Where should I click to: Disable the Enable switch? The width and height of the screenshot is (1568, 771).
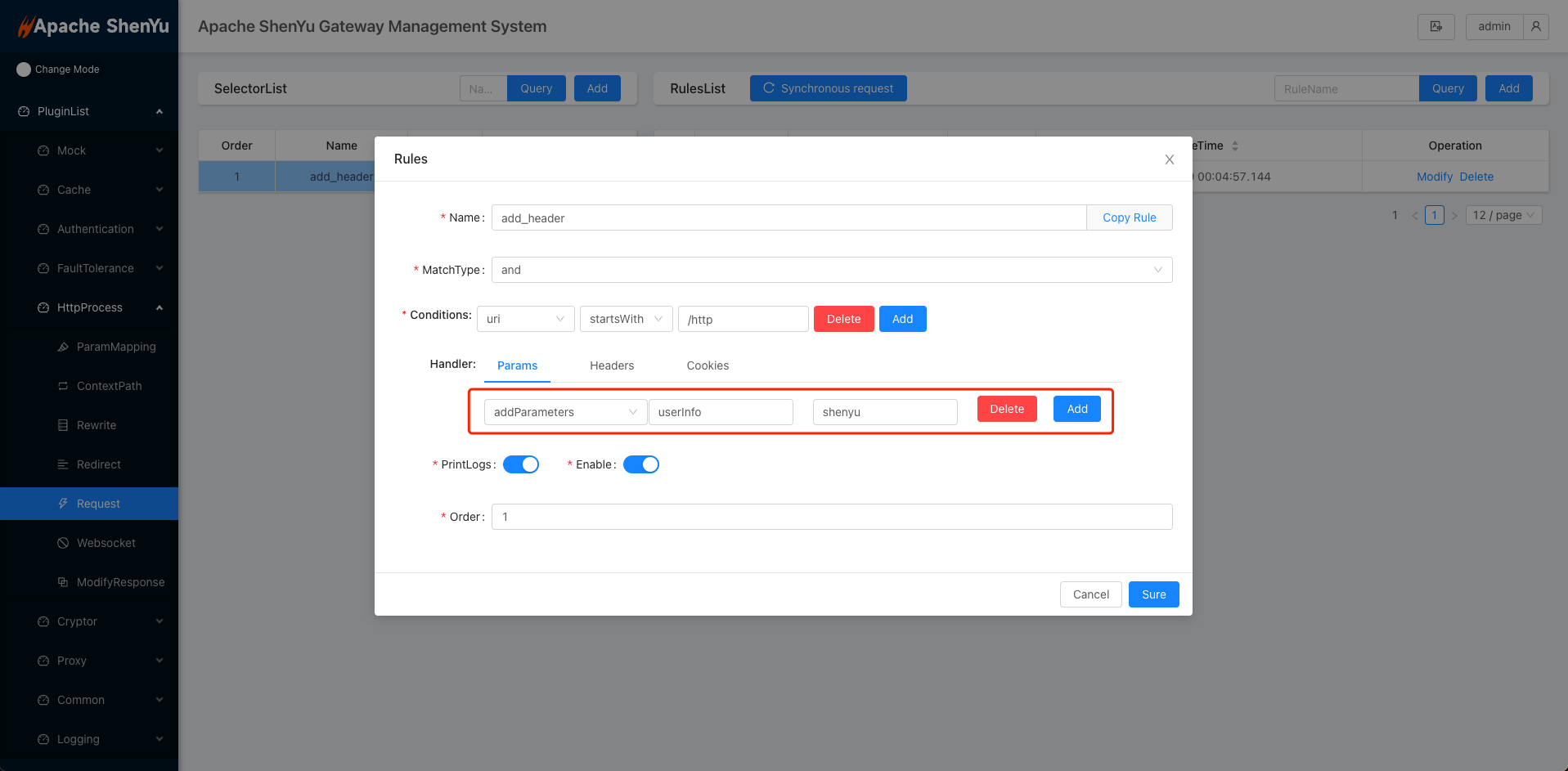pos(641,464)
